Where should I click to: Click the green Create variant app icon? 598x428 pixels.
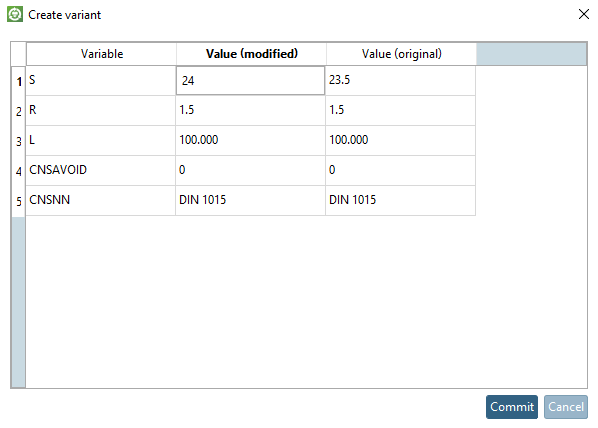[15, 14]
